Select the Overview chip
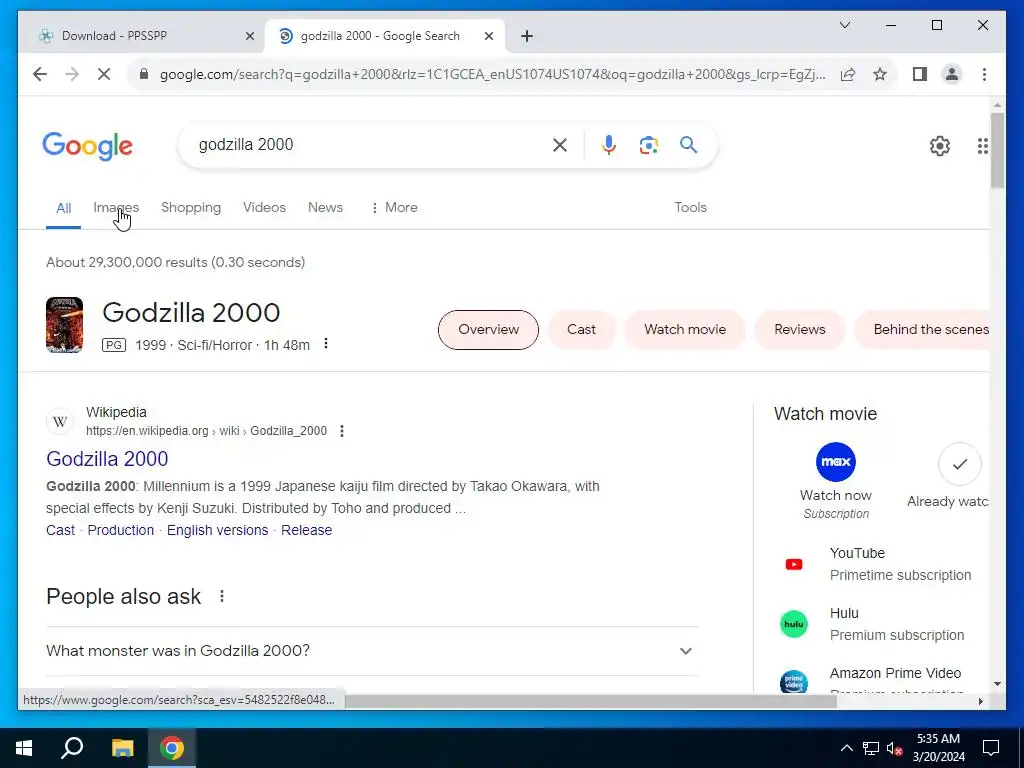The width and height of the screenshot is (1024, 768). pos(488,330)
